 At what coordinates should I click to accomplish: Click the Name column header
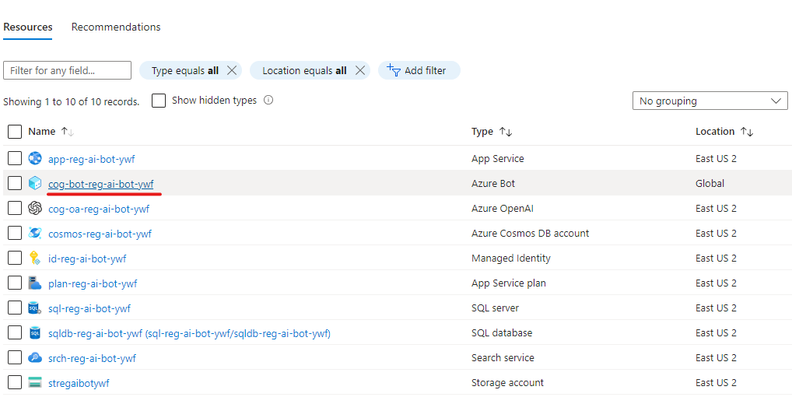(x=41, y=132)
